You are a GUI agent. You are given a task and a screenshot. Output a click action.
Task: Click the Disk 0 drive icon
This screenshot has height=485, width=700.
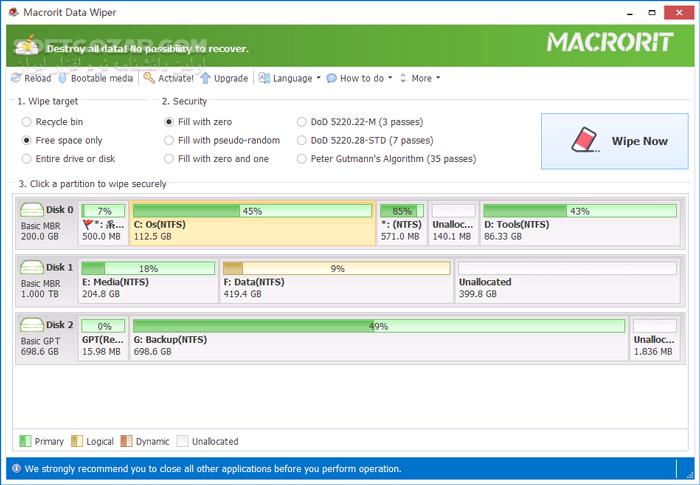[32, 209]
